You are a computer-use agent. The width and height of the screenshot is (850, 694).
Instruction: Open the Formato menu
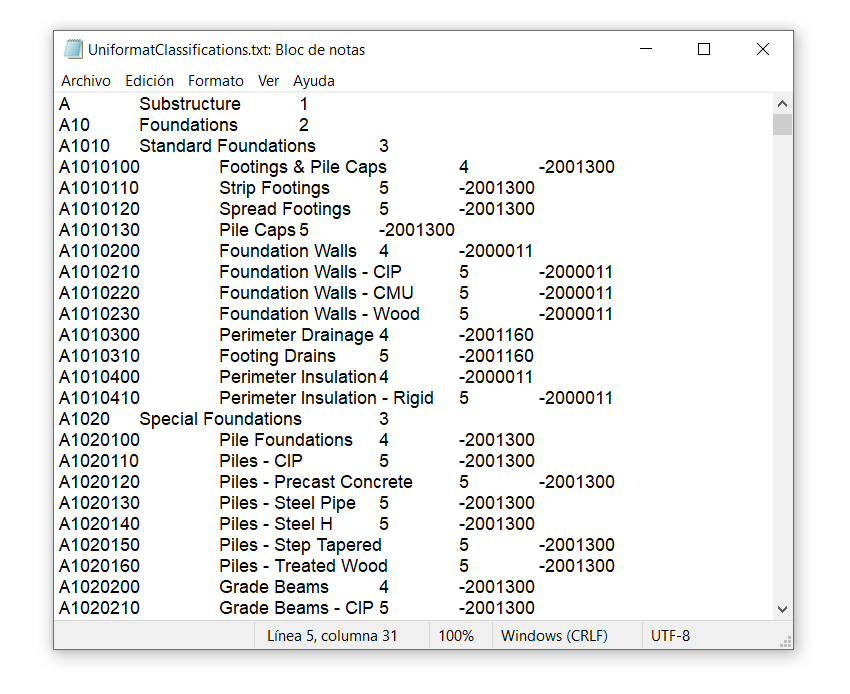(x=215, y=81)
